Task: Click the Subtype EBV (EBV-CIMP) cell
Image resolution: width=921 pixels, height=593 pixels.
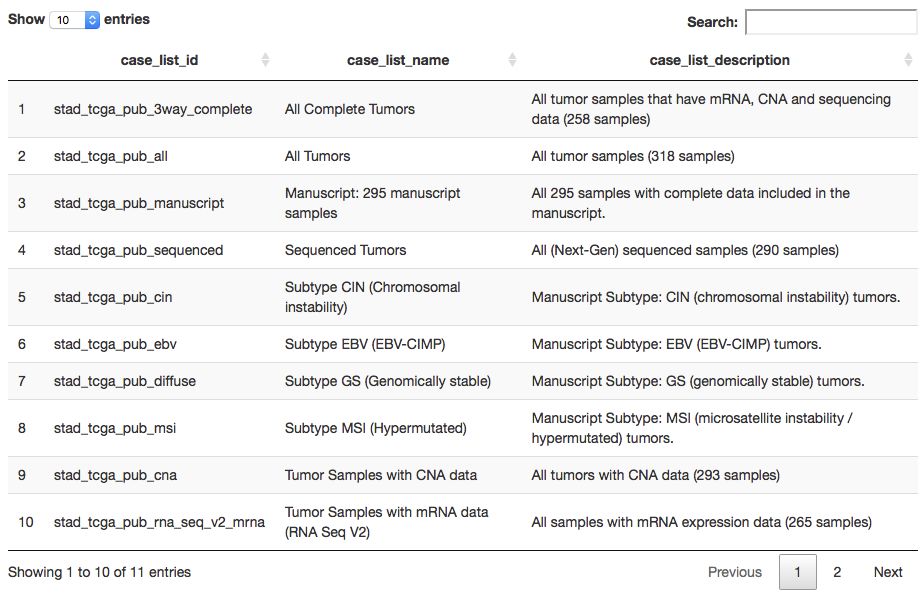Action: (365, 344)
